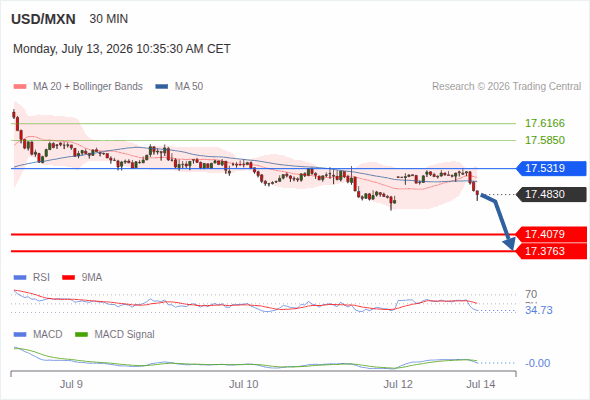Click the Jul 10 date axis label

pos(244,385)
